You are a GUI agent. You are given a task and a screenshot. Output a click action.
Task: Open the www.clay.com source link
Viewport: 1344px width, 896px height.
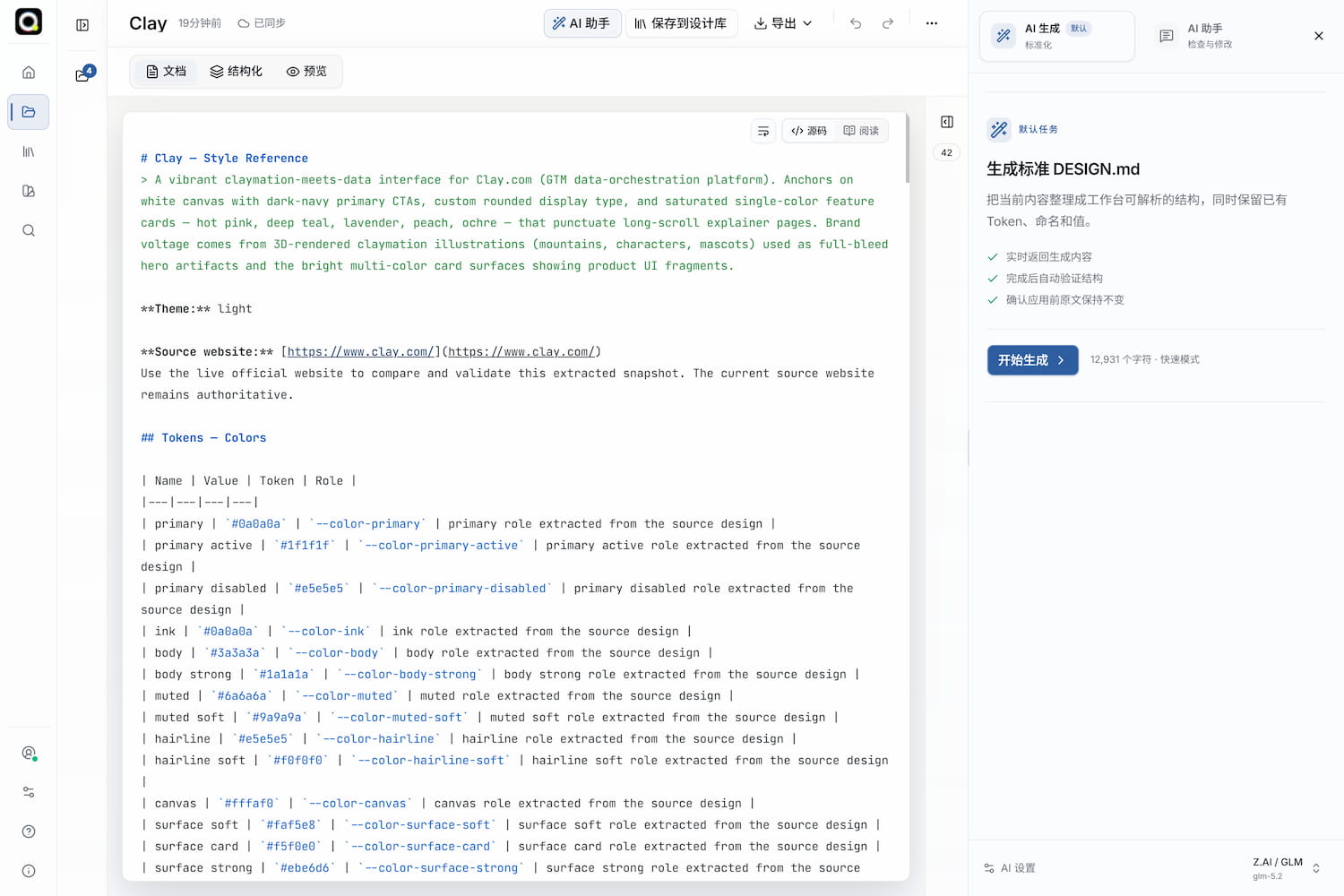pyautogui.click(x=361, y=352)
